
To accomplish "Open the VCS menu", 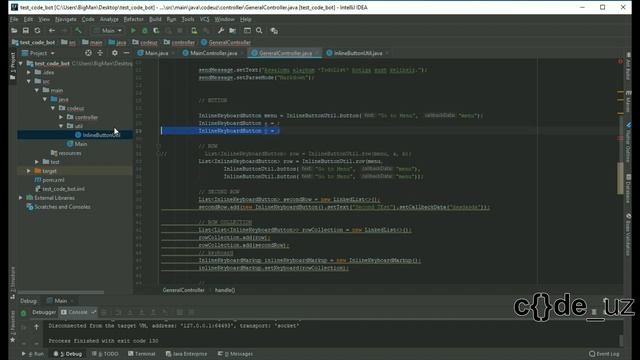I will tap(204, 19).
